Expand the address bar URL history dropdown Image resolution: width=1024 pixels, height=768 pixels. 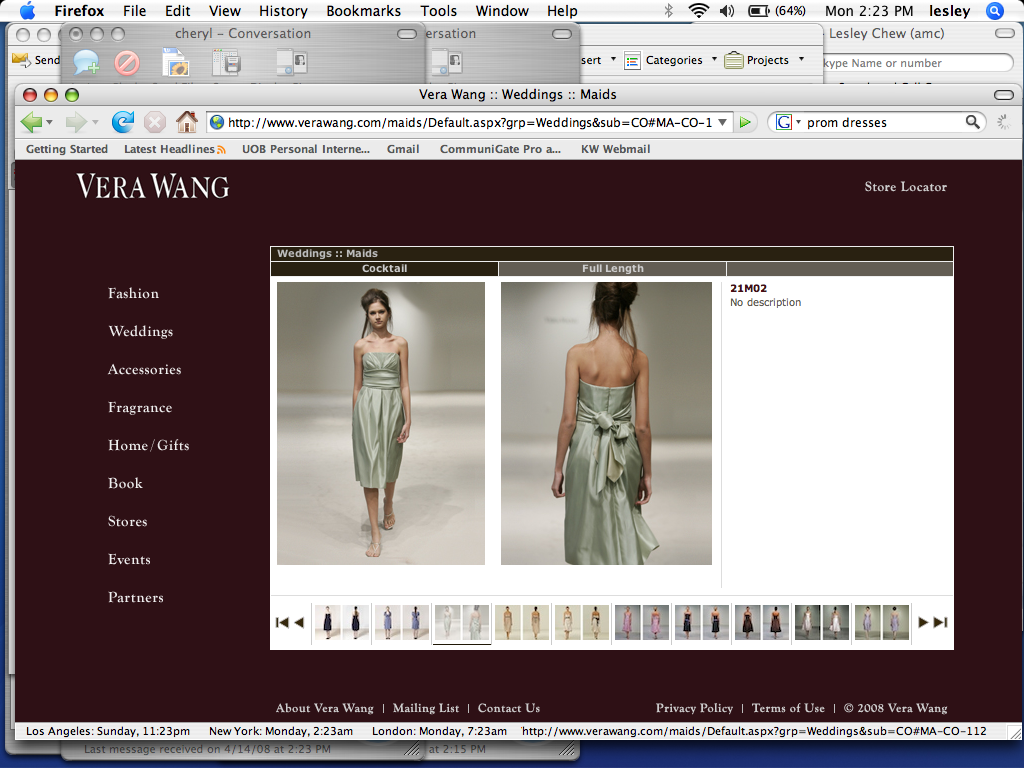click(x=722, y=122)
